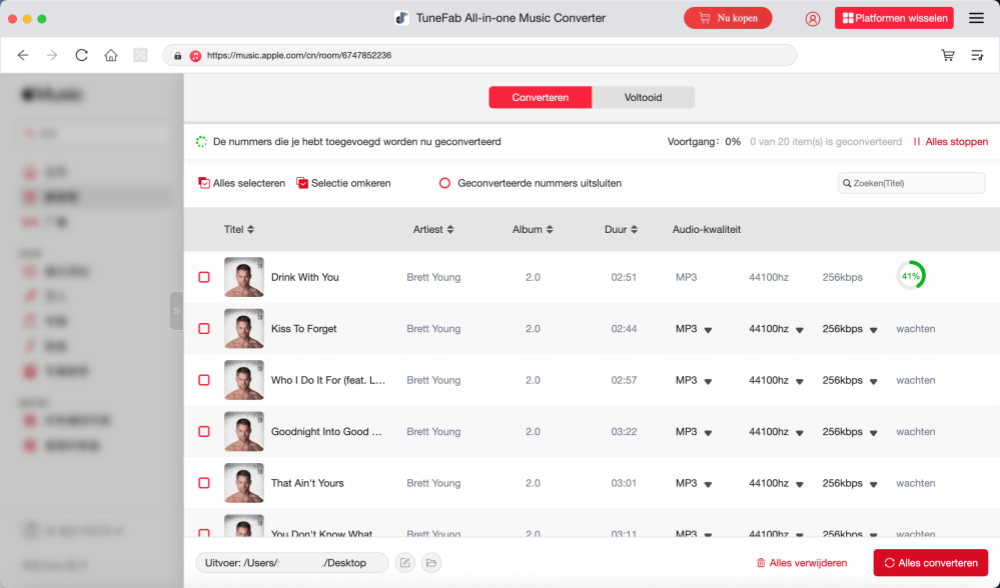Open 44100hz sample rate dropdown for That Ain't Yours
This screenshot has width=1000, height=588.
pyautogui.click(x=799, y=484)
